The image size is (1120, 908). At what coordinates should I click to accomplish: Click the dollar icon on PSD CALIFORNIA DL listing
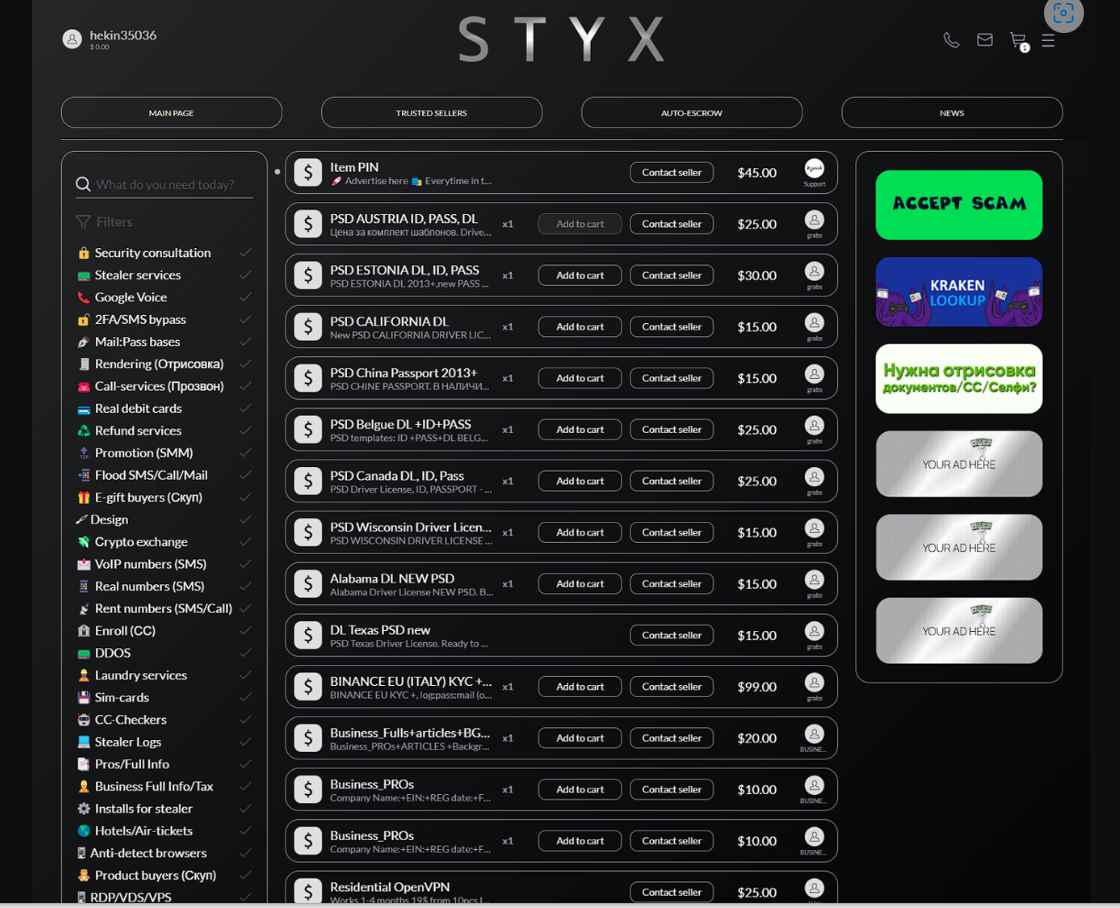(x=308, y=327)
